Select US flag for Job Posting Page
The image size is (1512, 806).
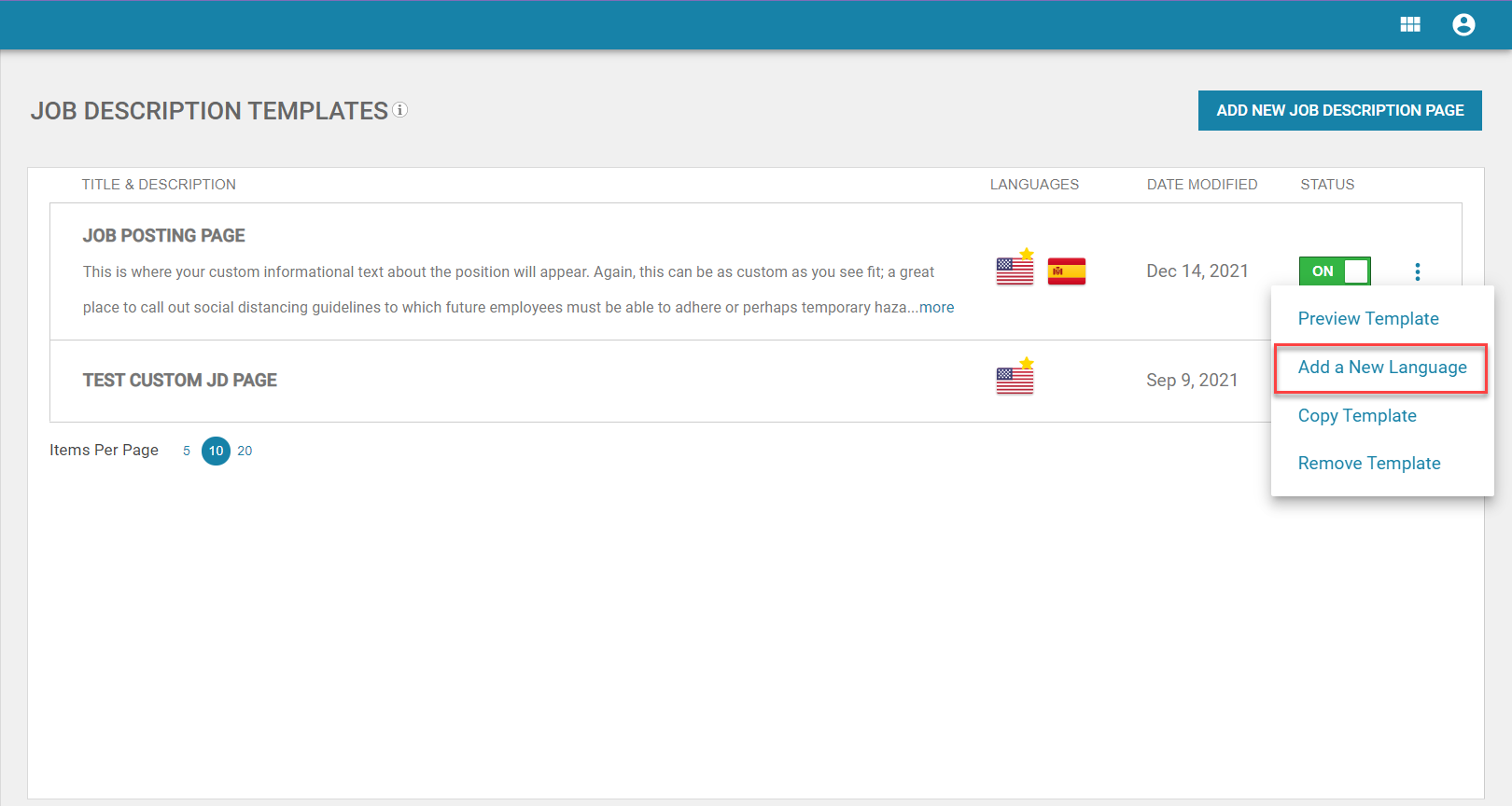(1015, 271)
